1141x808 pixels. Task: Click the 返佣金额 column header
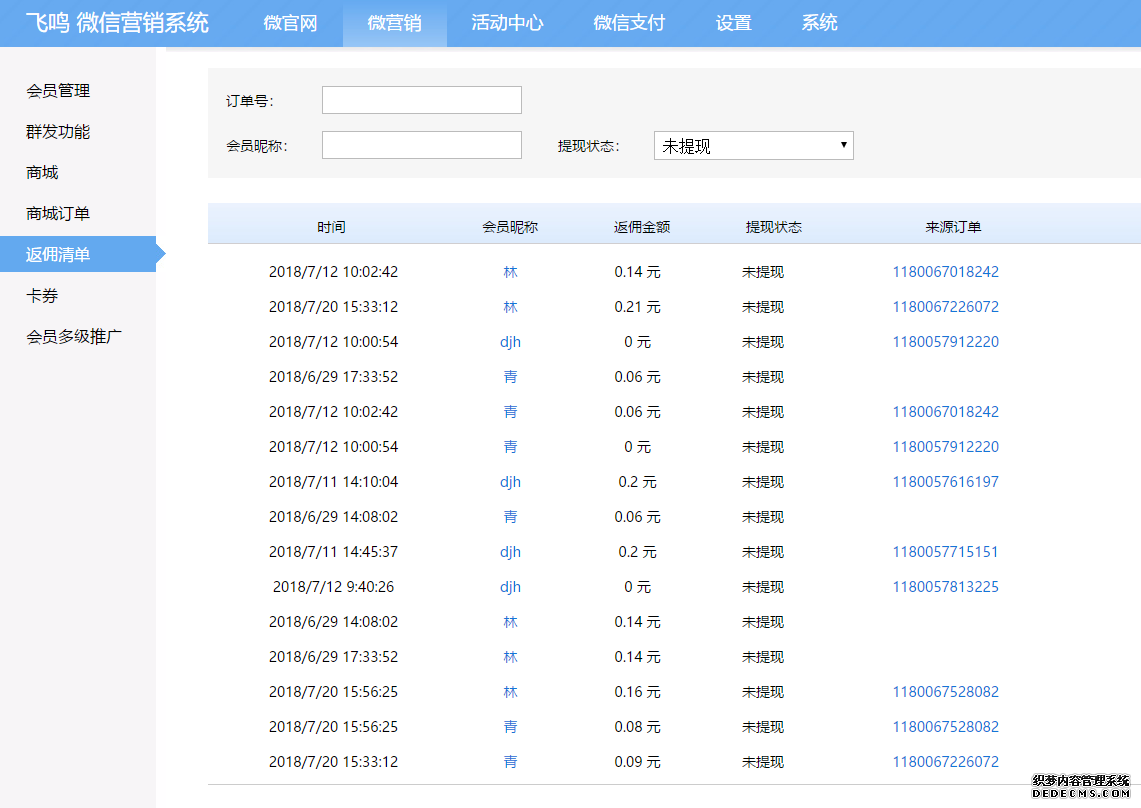[642, 227]
